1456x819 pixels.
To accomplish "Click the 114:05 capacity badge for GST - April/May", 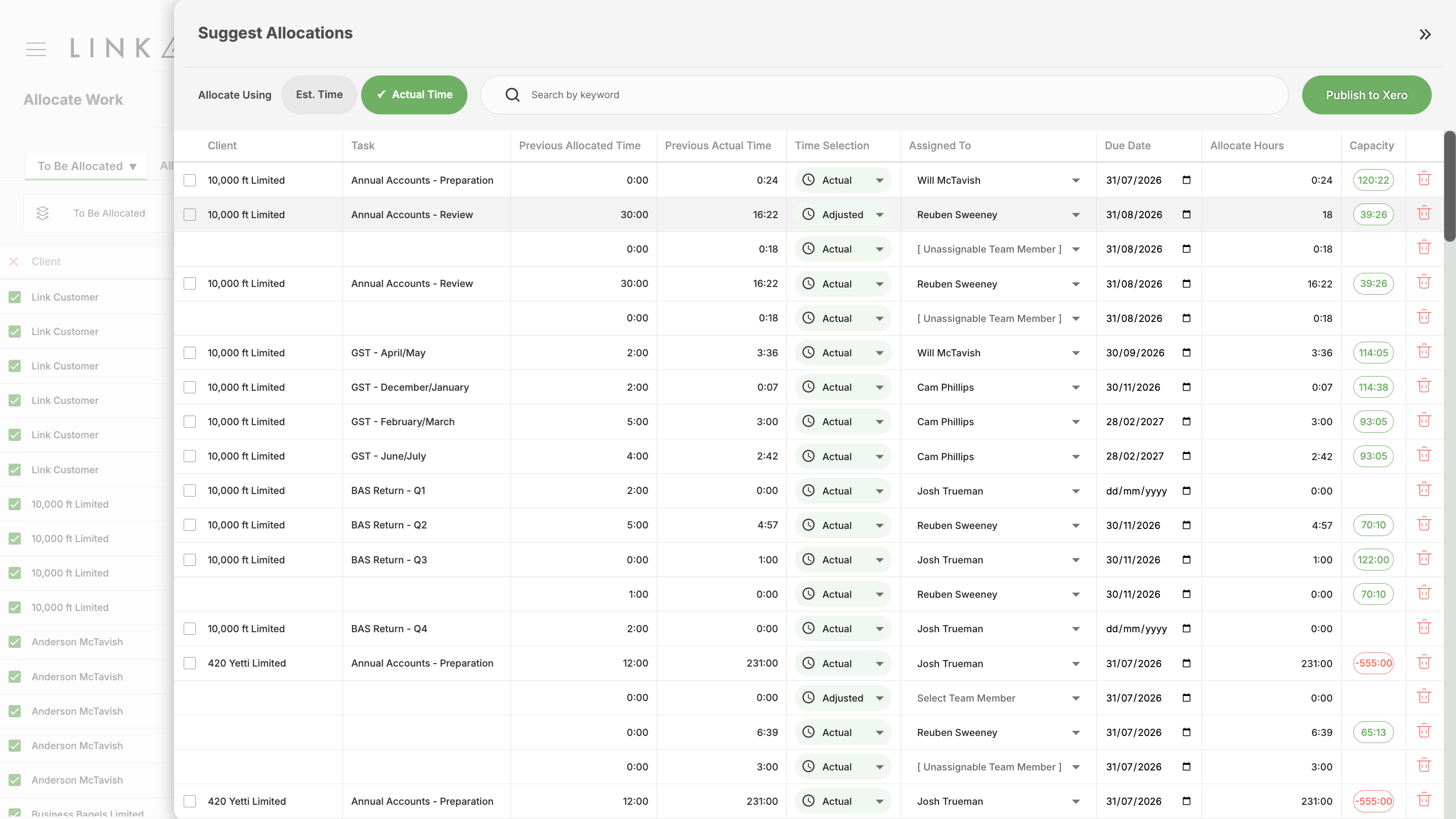I will click(x=1373, y=352).
